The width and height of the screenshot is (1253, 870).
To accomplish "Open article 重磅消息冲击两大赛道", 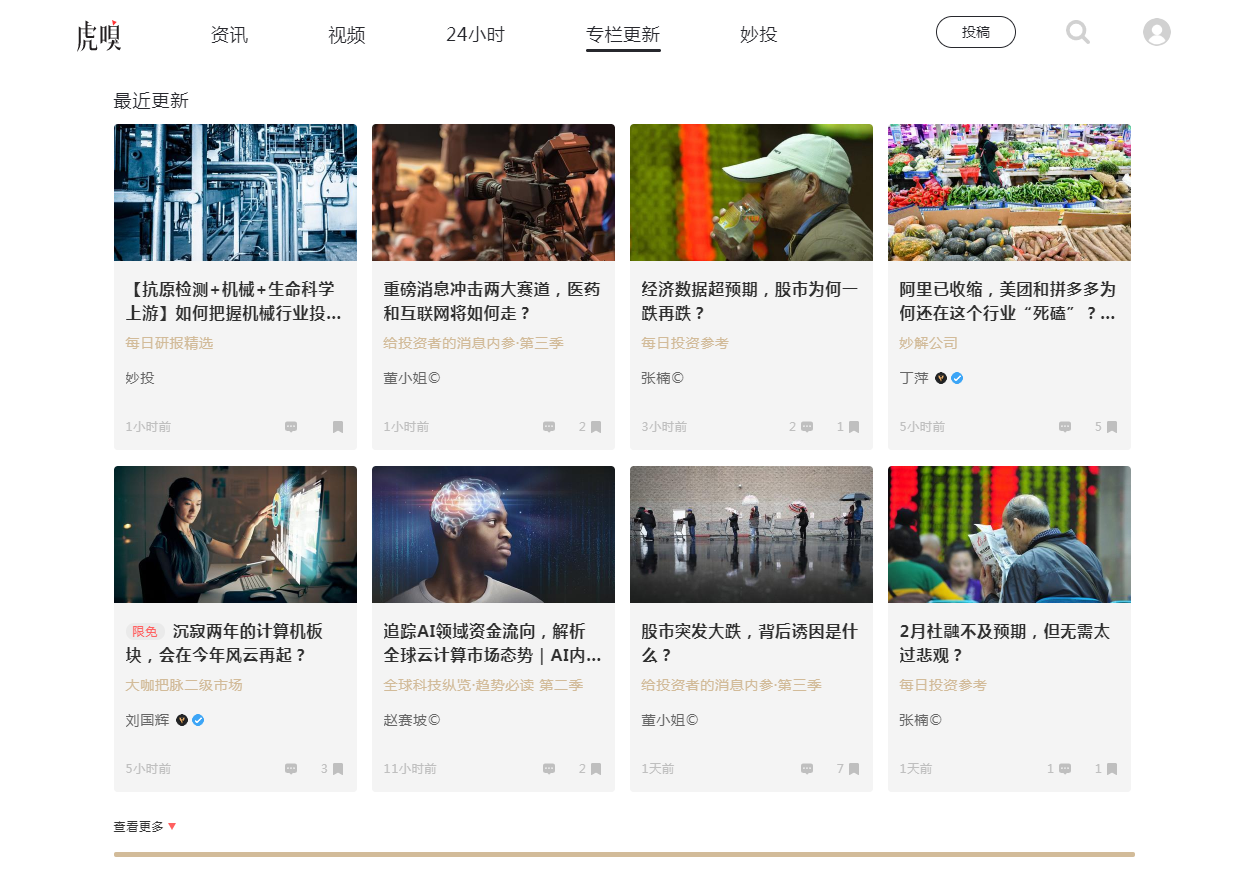I will point(493,301).
